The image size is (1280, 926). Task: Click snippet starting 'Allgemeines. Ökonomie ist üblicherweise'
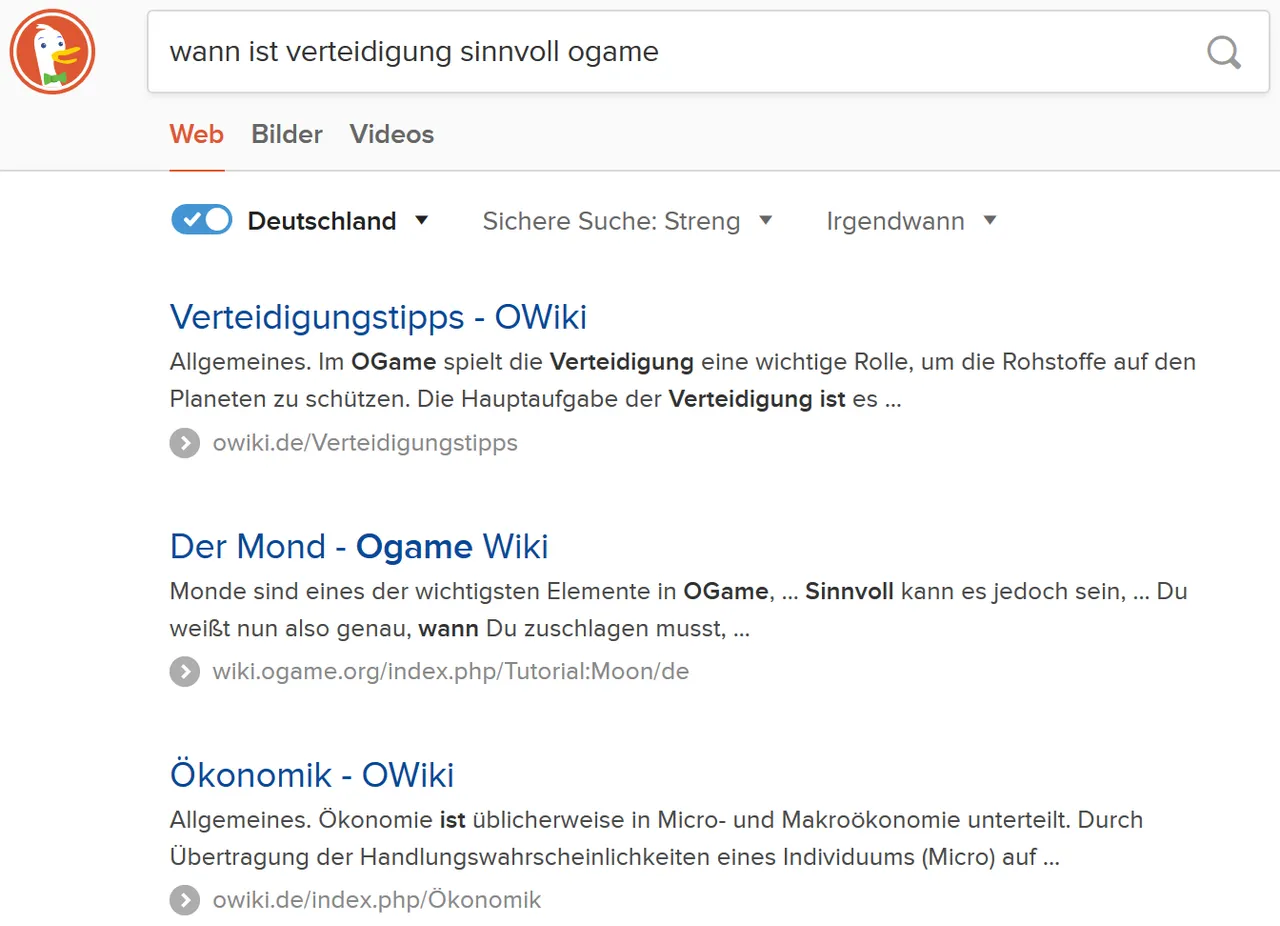[x=656, y=838]
